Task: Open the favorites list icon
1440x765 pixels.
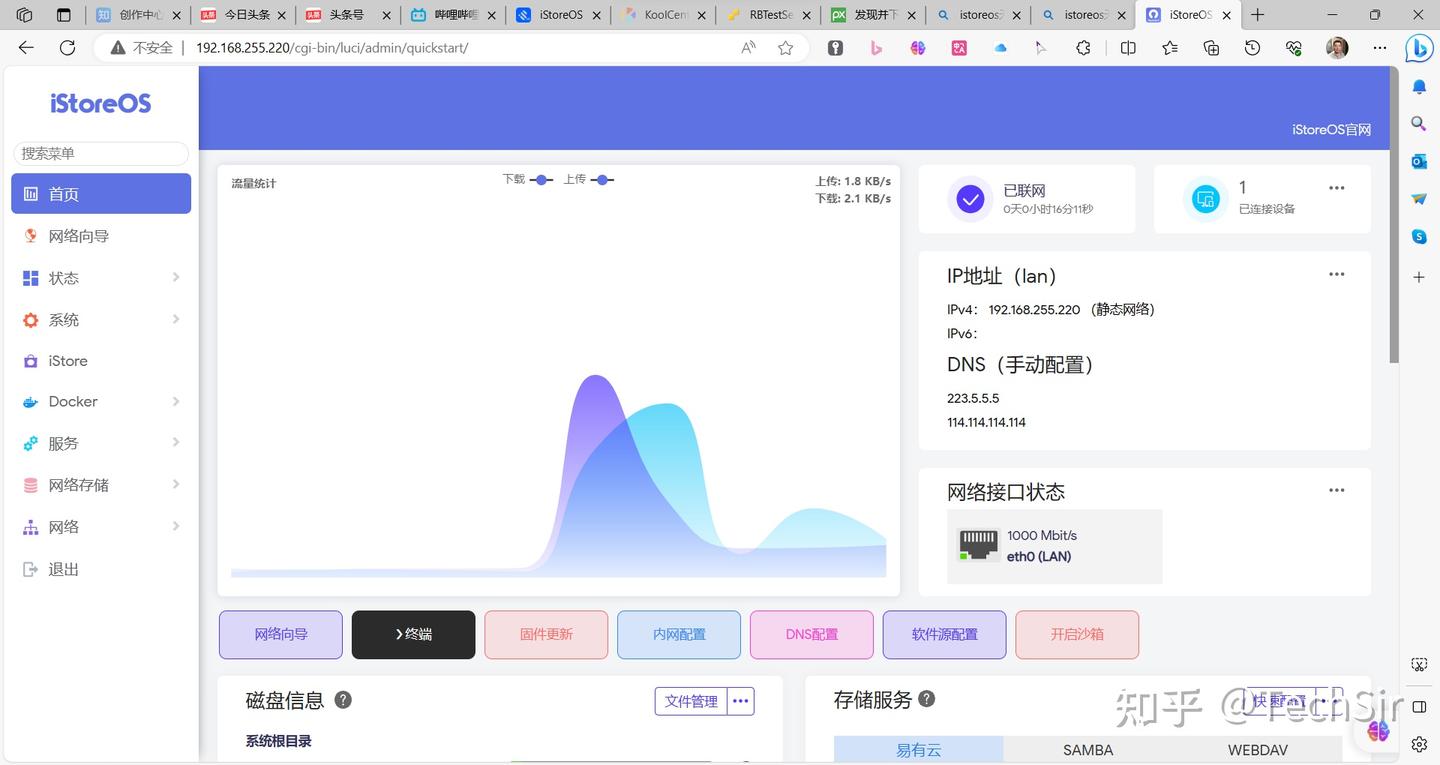Action: (1170, 48)
